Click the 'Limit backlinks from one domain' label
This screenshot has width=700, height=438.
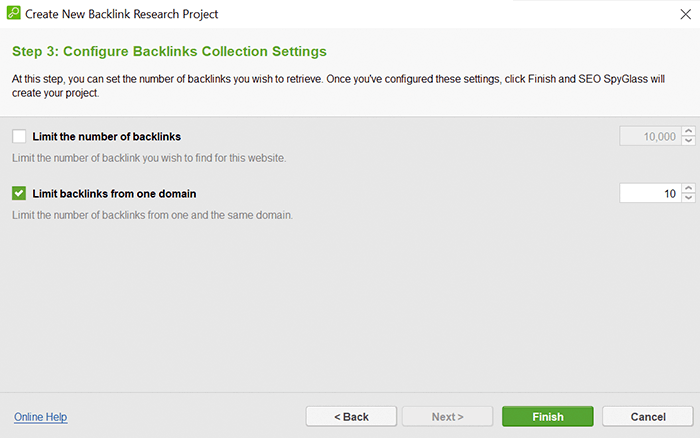click(114, 194)
